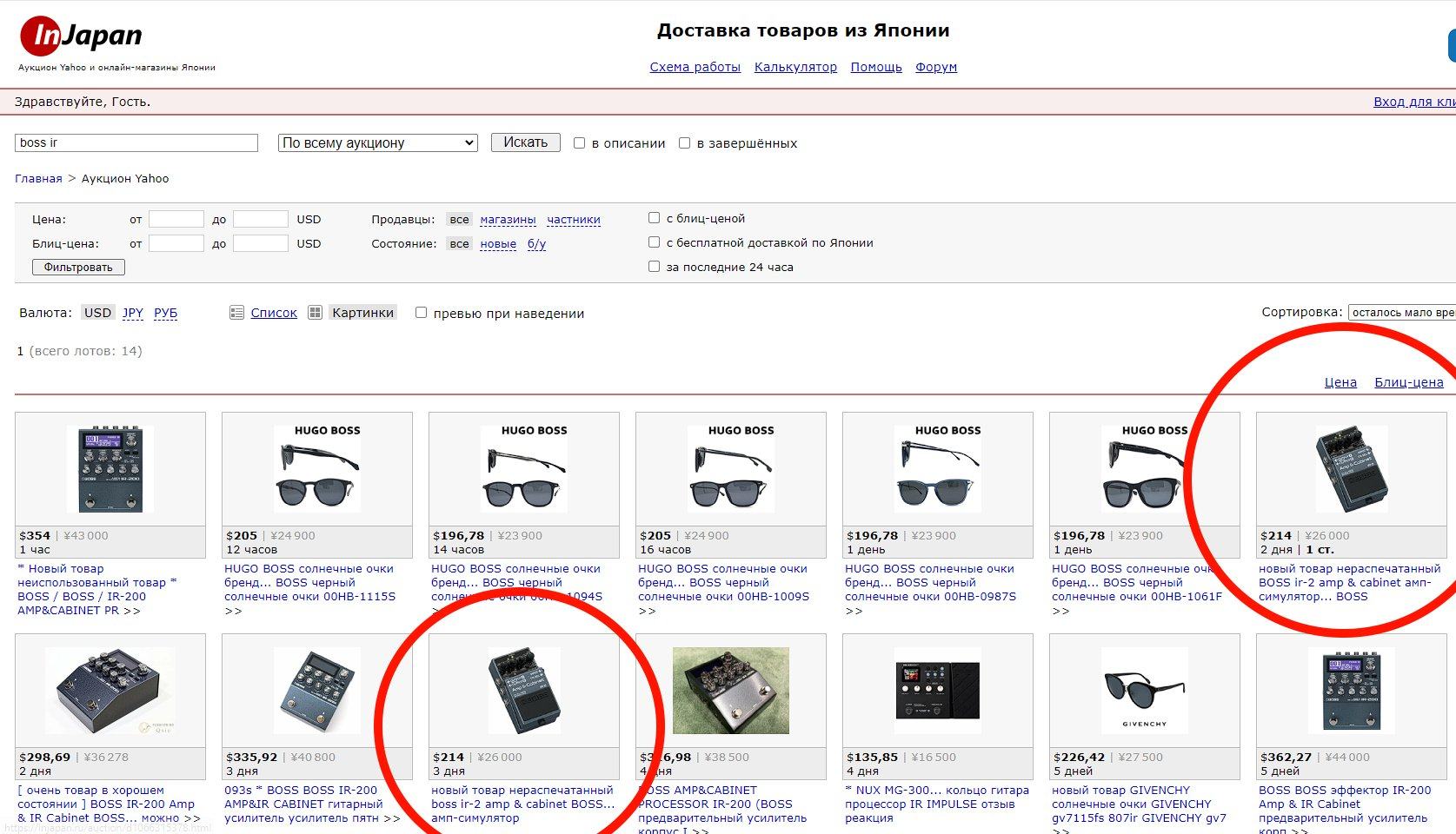Click the Блиц-цена 'до' maximum input
Viewport: 1456px width, 834px height.
coord(261,243)
